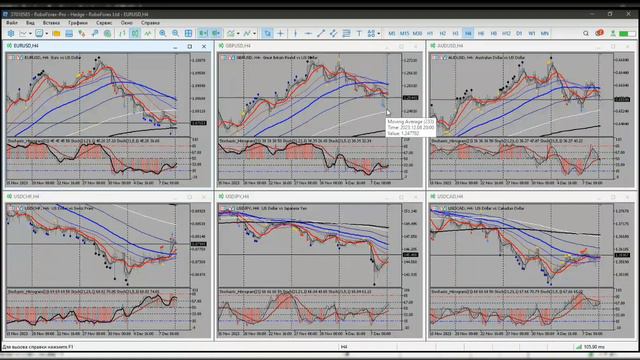
Task: Switch timeframe to W1
Action: [x=532, y=33]
